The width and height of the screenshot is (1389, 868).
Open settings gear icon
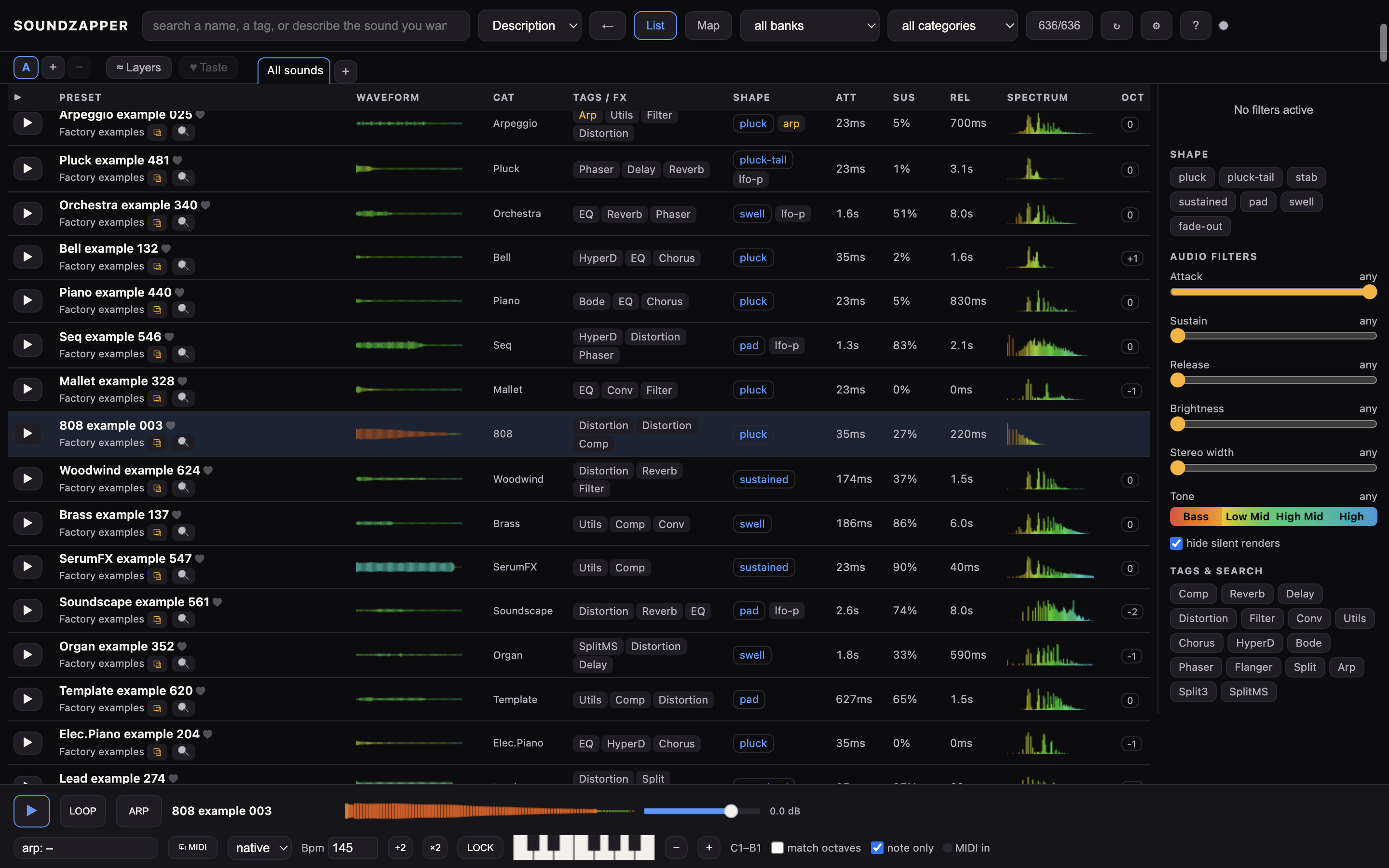point(1156,26)
